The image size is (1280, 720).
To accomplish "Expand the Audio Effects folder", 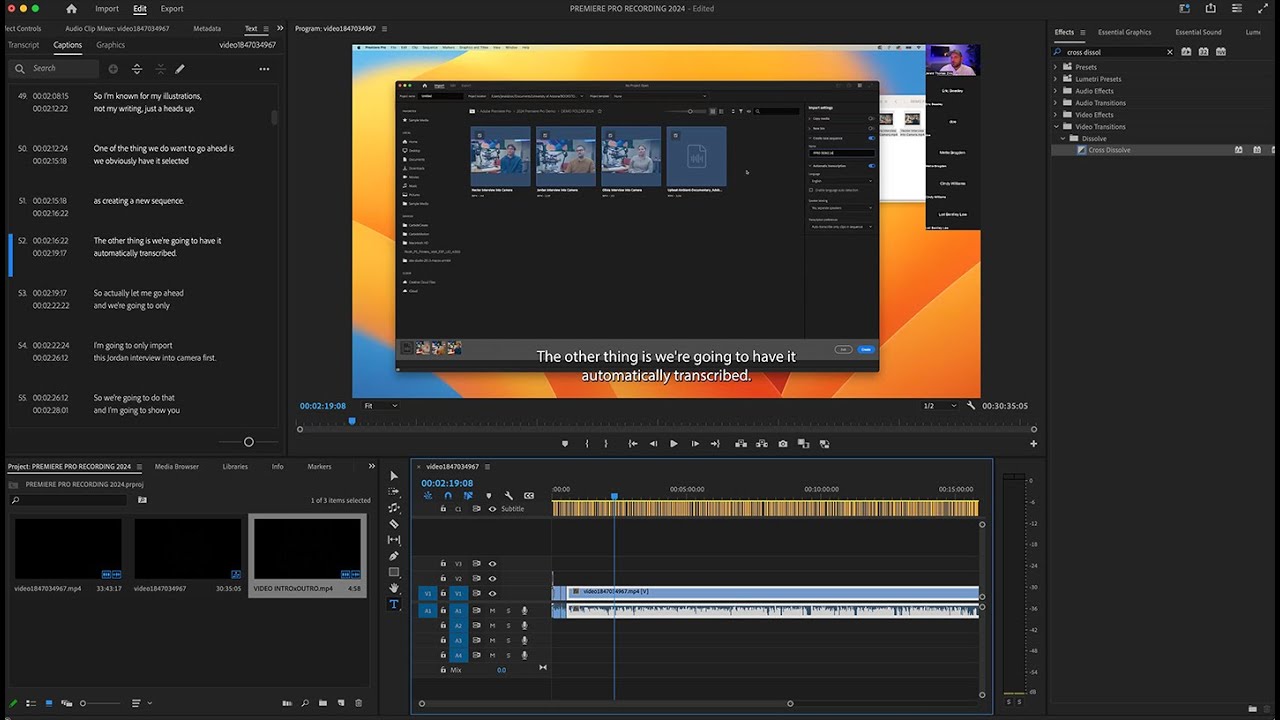I will [x=1055, y=91].
